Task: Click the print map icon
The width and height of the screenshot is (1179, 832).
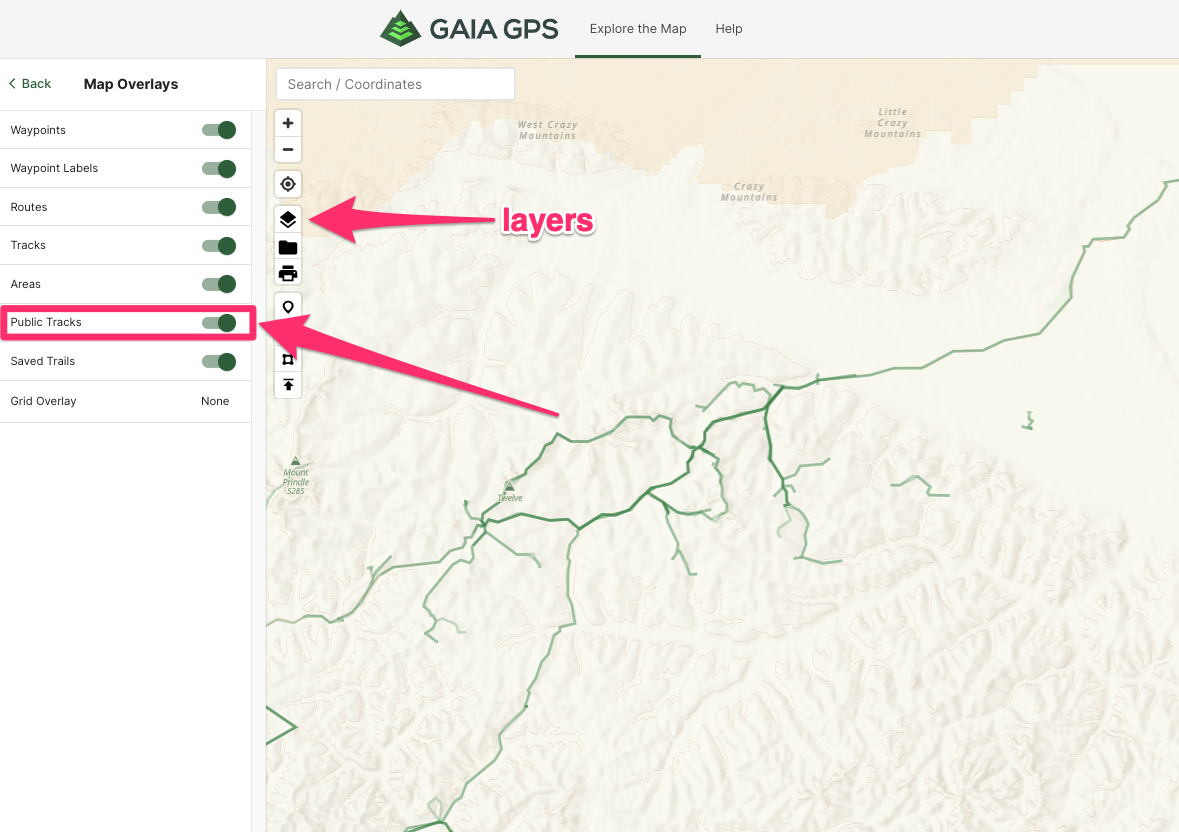Action: click(x=288, y=273)
